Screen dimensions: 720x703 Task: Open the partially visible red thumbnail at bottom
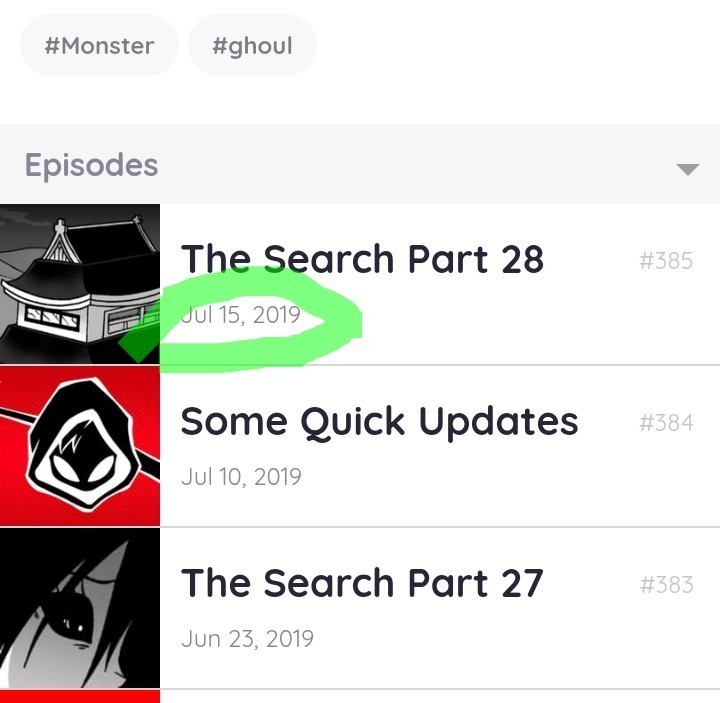click(x=80, y=697)
